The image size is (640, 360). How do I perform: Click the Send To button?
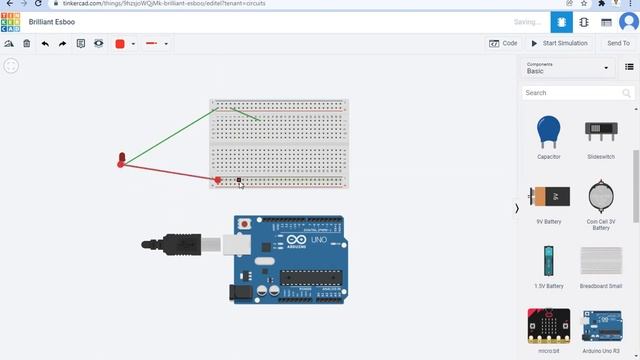click(618, 43)
